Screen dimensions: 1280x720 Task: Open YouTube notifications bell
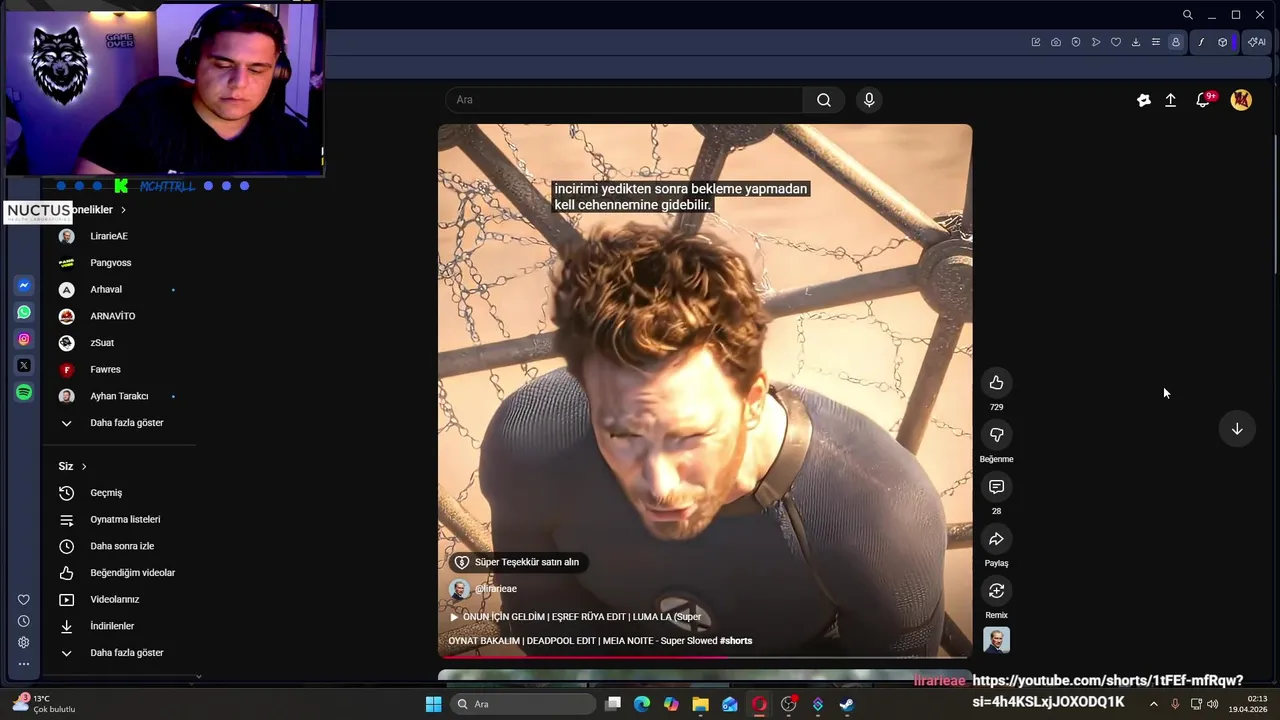(1204, 100)
